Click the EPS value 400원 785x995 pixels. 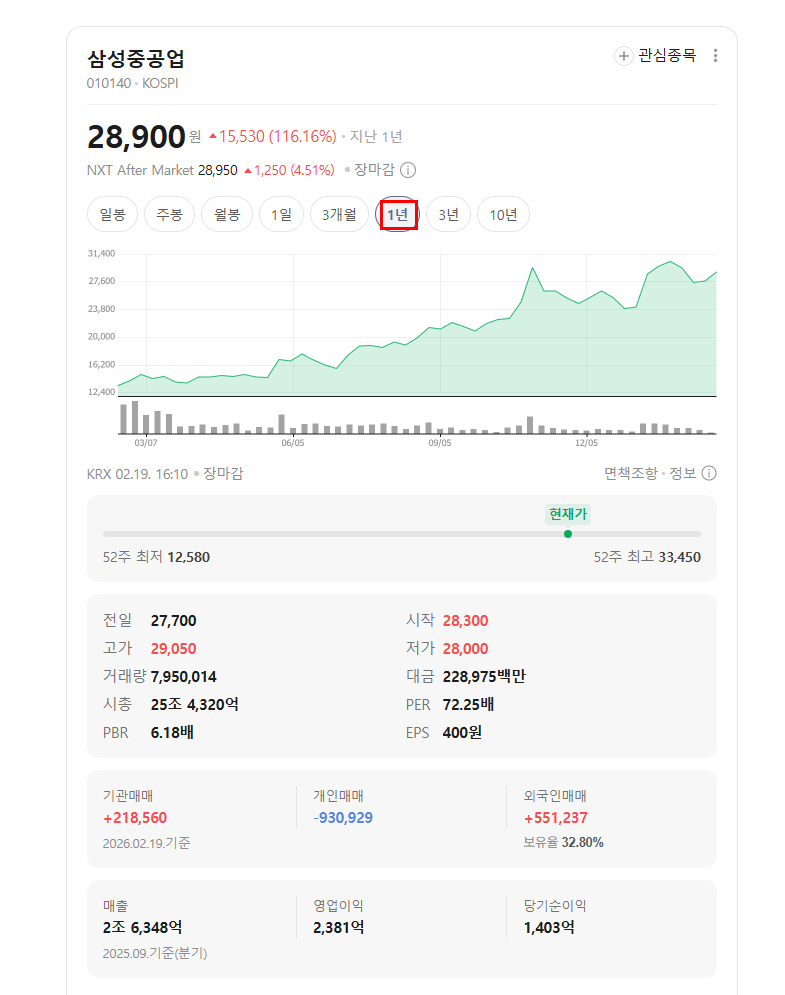point(462,732)
